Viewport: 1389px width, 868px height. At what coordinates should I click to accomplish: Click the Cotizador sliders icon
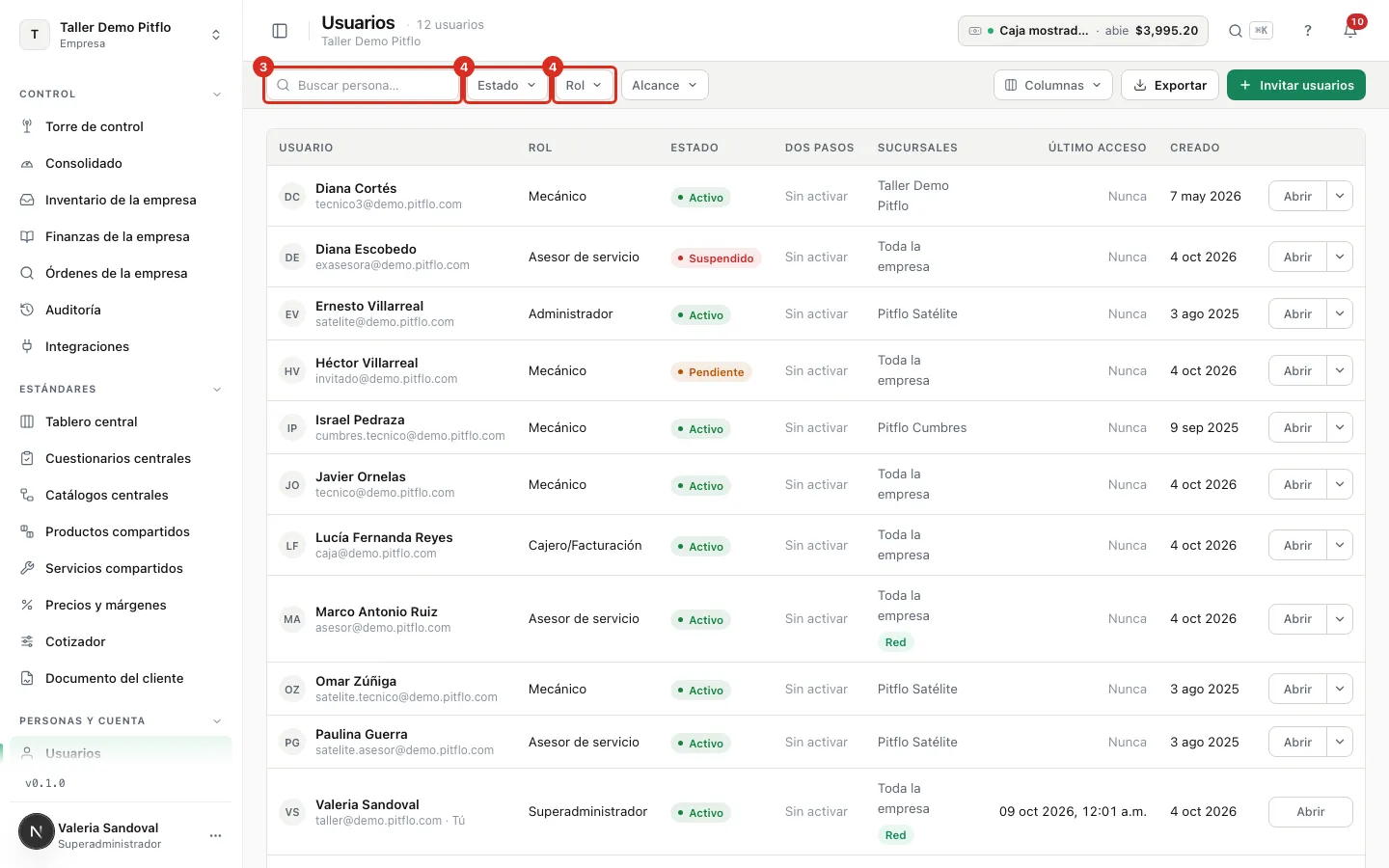[27, 641]
